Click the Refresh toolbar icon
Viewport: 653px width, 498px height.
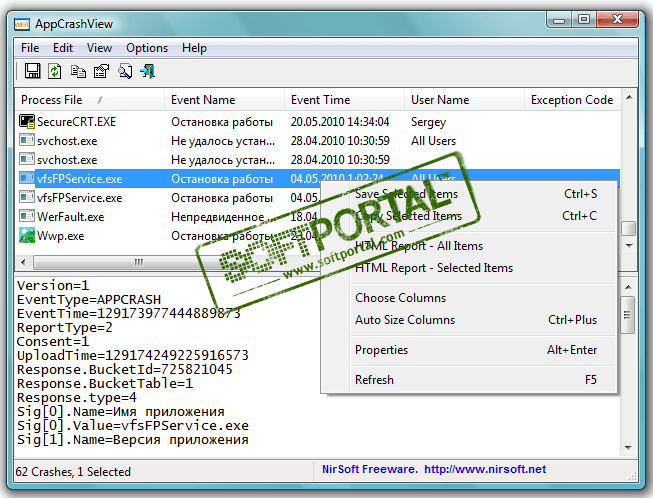[55, 71]
